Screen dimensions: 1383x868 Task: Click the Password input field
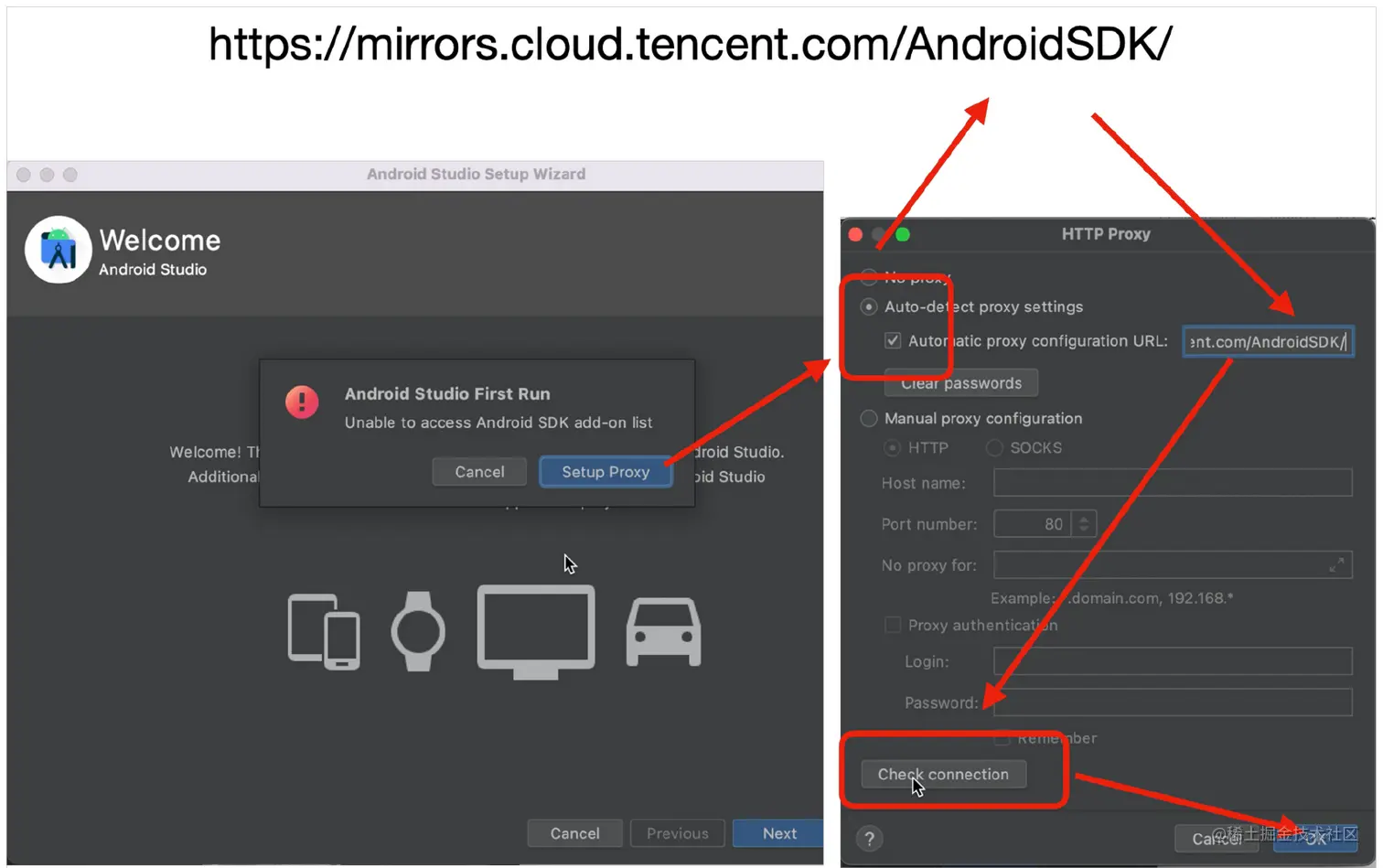(x=1173, y=702)
